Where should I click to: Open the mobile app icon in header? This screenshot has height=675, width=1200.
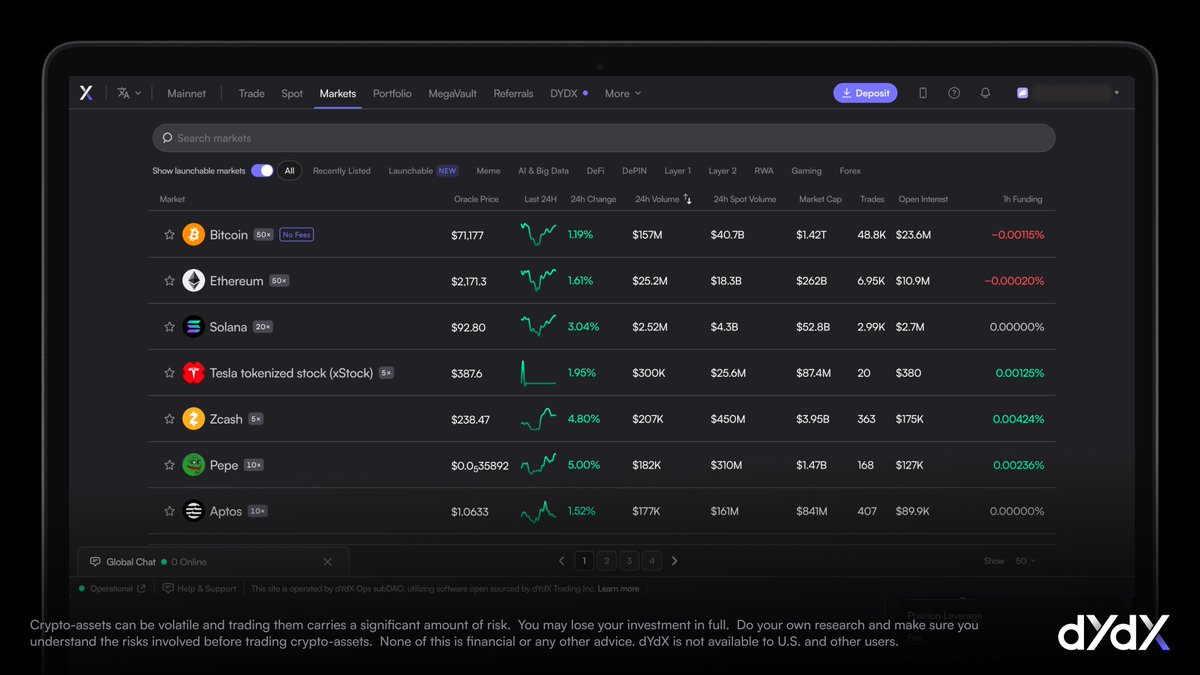pos(923,93)
